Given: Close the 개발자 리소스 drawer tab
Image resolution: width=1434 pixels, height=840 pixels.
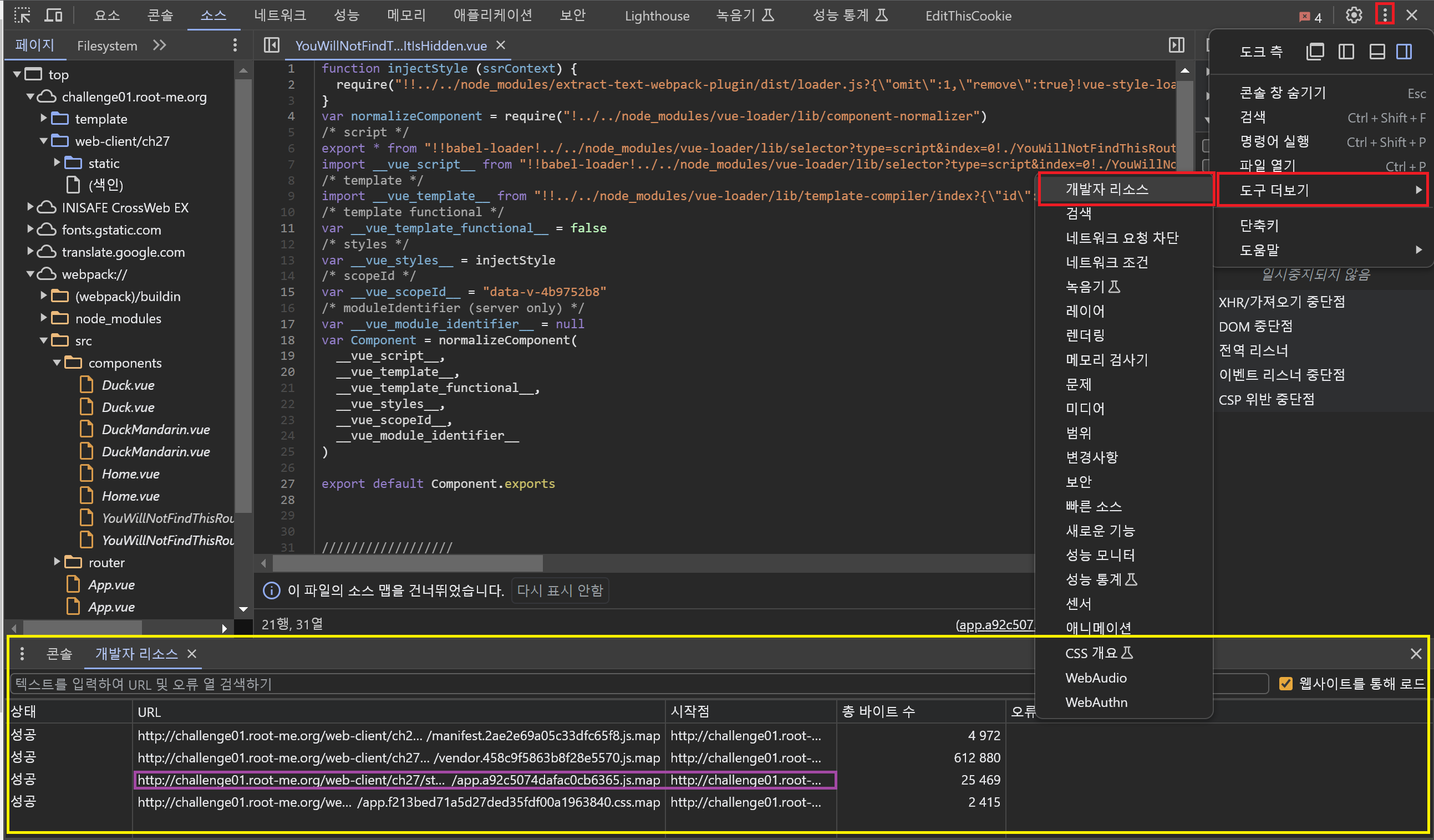Looking at the screenshot, I should (192, 654).
